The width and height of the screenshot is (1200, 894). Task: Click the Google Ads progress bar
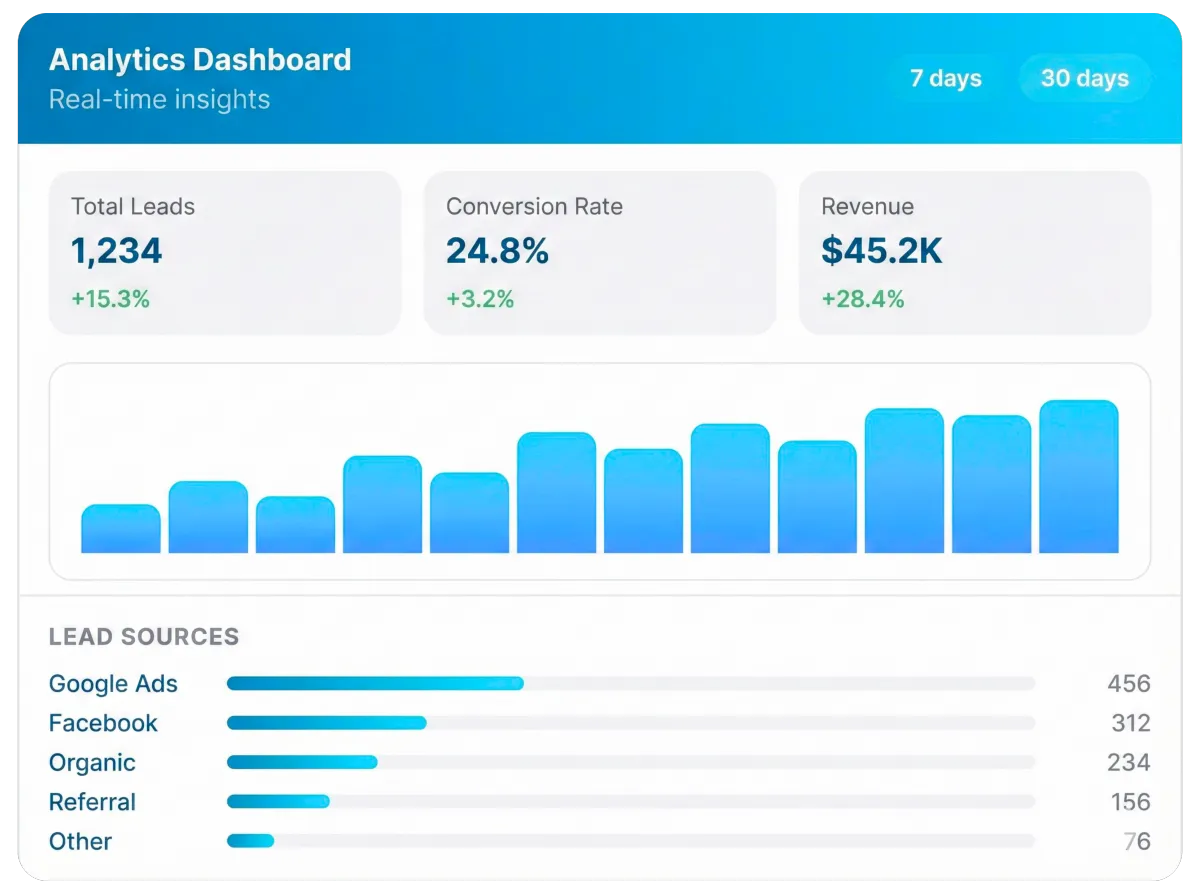click(631, 684)
